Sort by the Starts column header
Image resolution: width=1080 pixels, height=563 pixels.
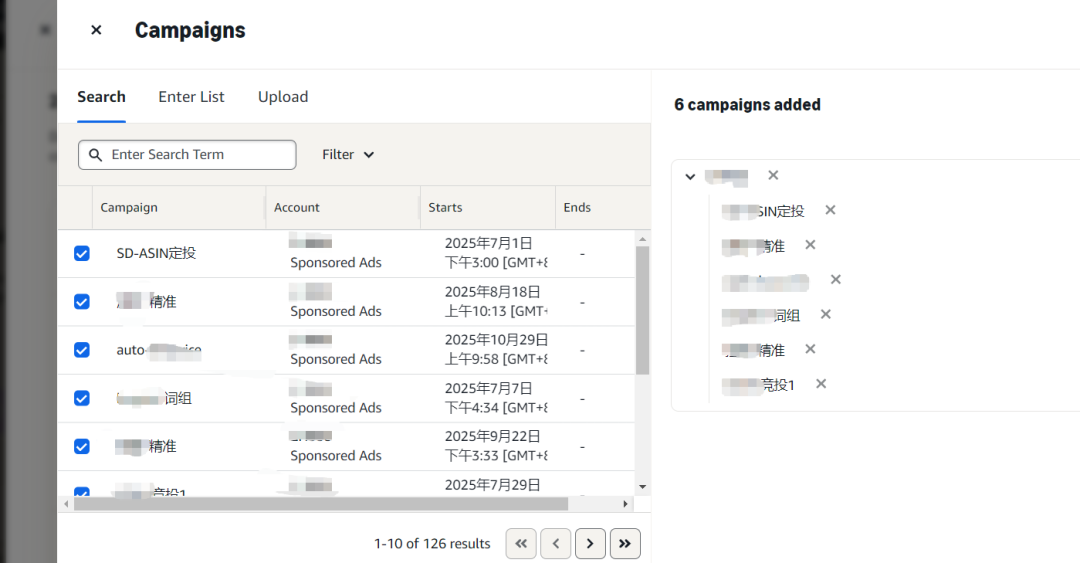[x=445, y=208]
